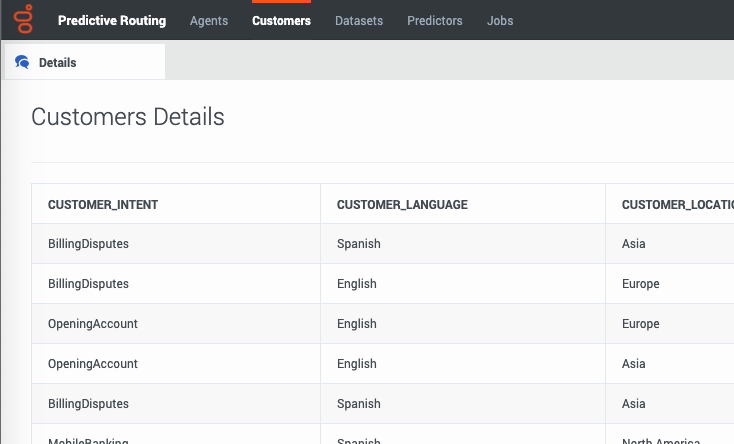Select Asia in the OpeningAccount row
The image size is (734, 444).
pos(633,364)
